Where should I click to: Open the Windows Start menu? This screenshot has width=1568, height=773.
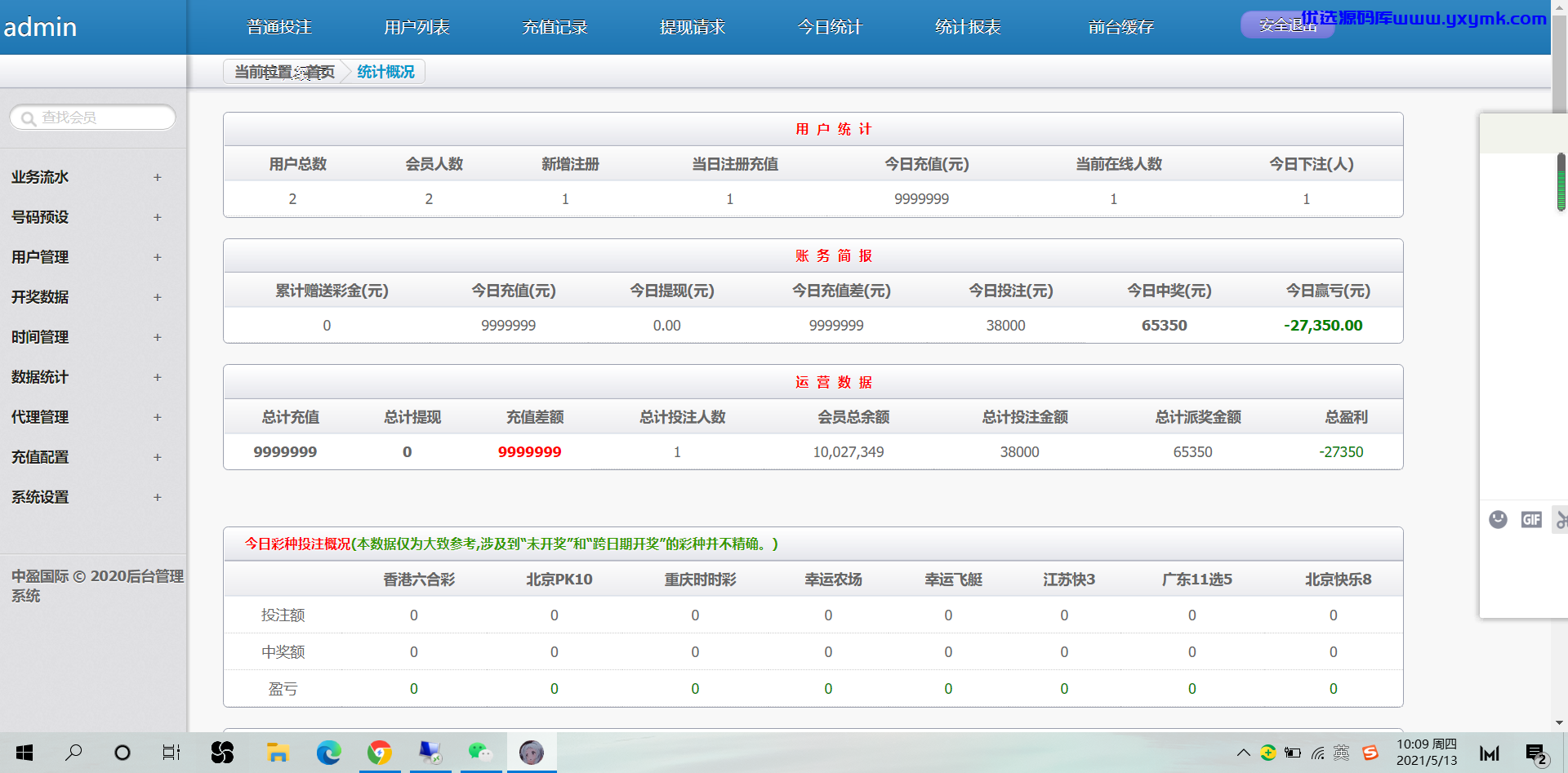[24, 753]
